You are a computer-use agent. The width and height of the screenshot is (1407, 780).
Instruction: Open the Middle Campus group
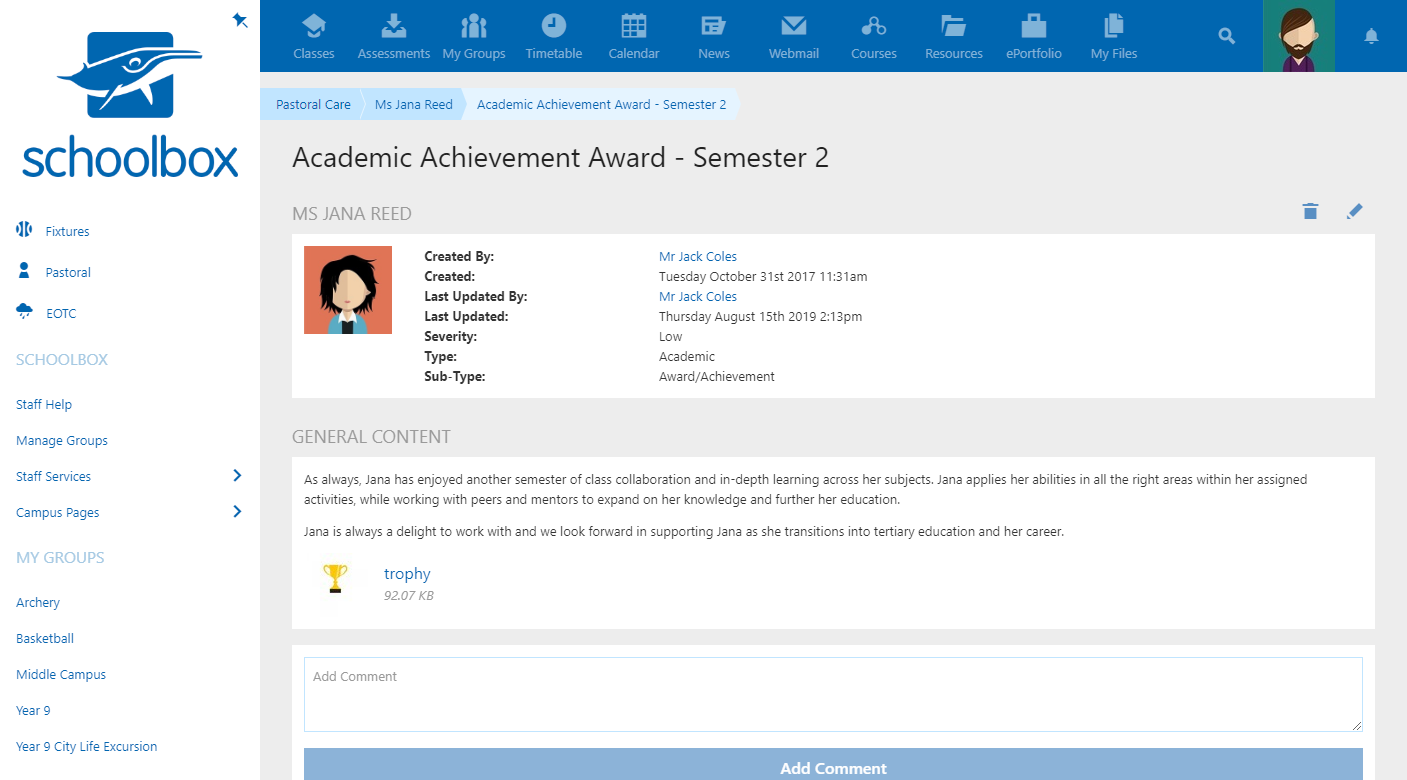click(x=61, y=674)
